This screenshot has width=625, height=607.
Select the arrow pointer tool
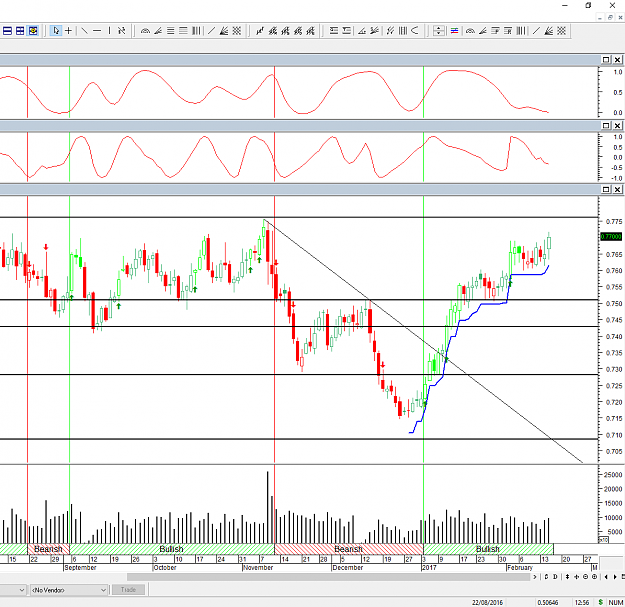pyautogui.click(x=56, y=31)
